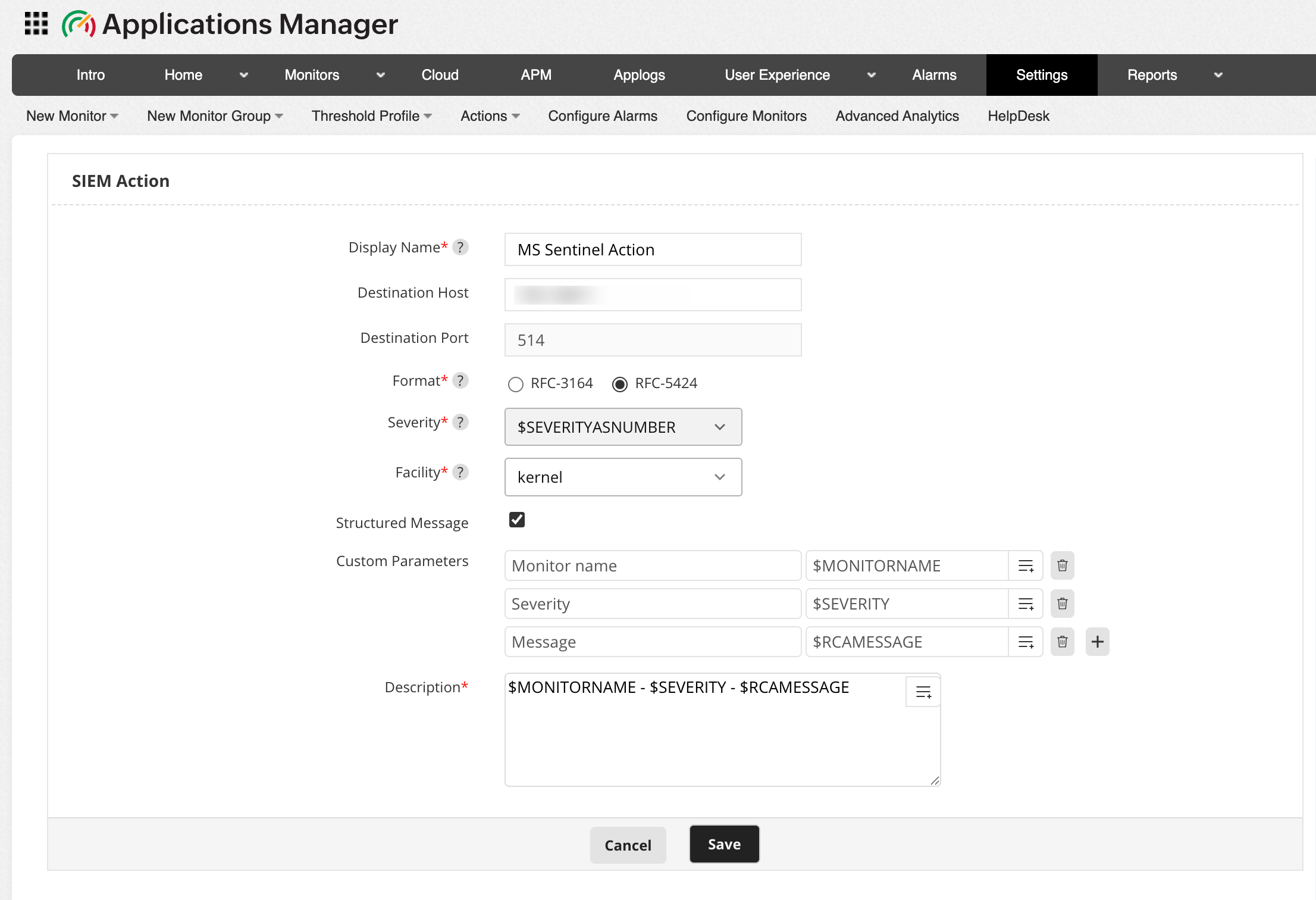Click the Format help question icon
The height and width of the screenshot is (900, 1316).
[460, 380]
